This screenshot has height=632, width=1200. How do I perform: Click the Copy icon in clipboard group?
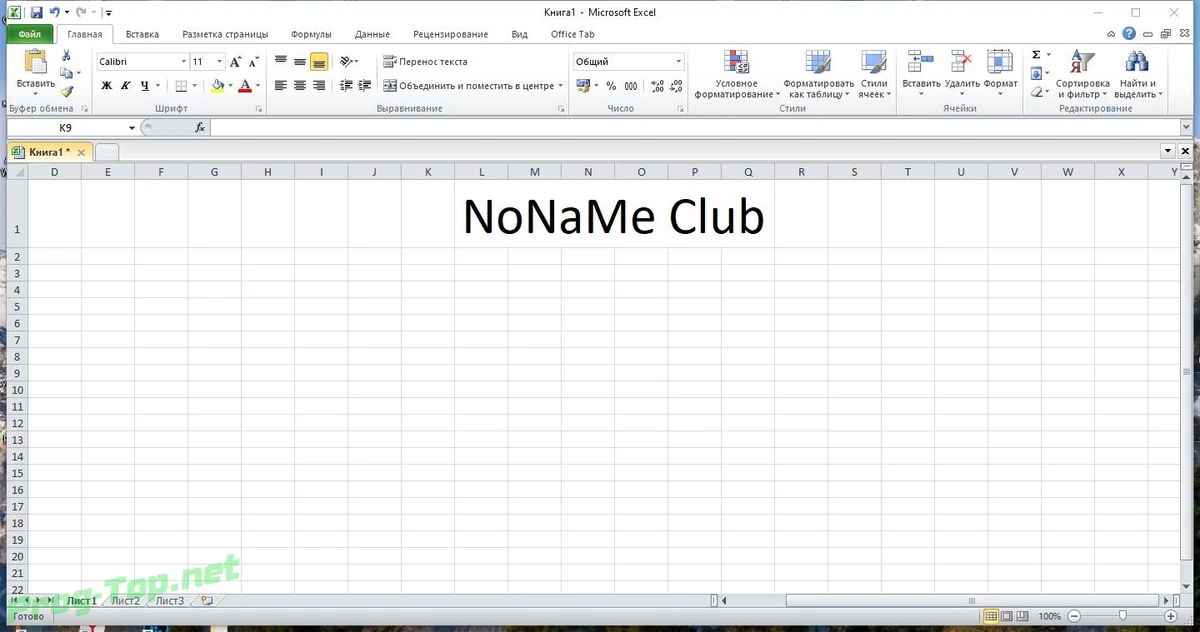coord(66,73)
